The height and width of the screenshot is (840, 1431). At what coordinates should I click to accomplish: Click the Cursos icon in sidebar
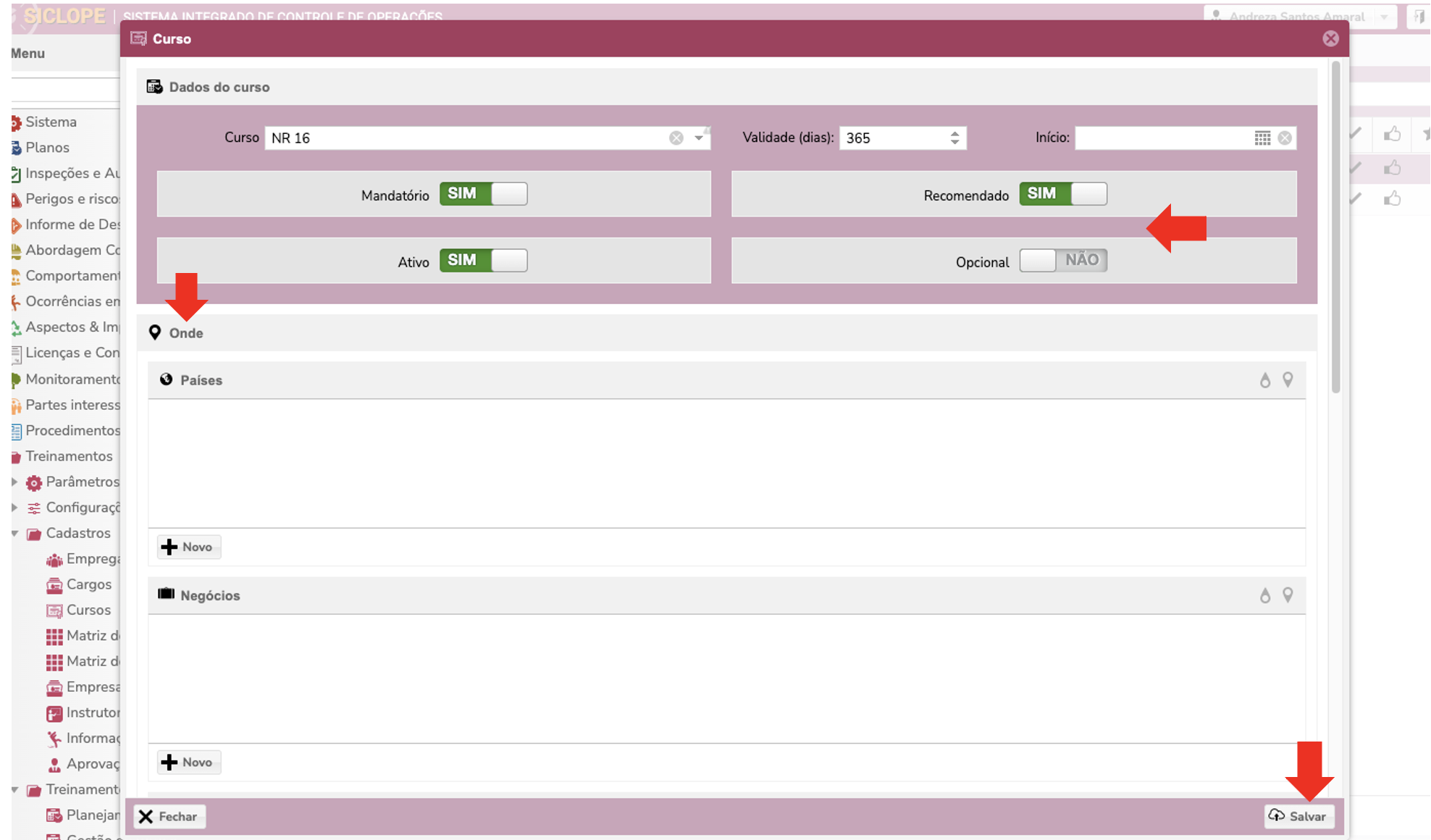pyautogui.click(x=54, y=610)
